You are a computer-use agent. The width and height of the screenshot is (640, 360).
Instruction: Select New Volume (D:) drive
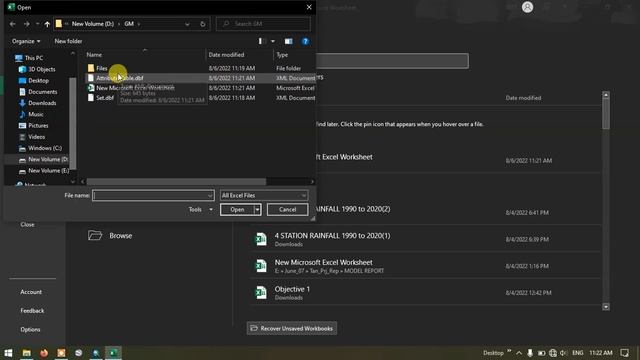(48, 159)
